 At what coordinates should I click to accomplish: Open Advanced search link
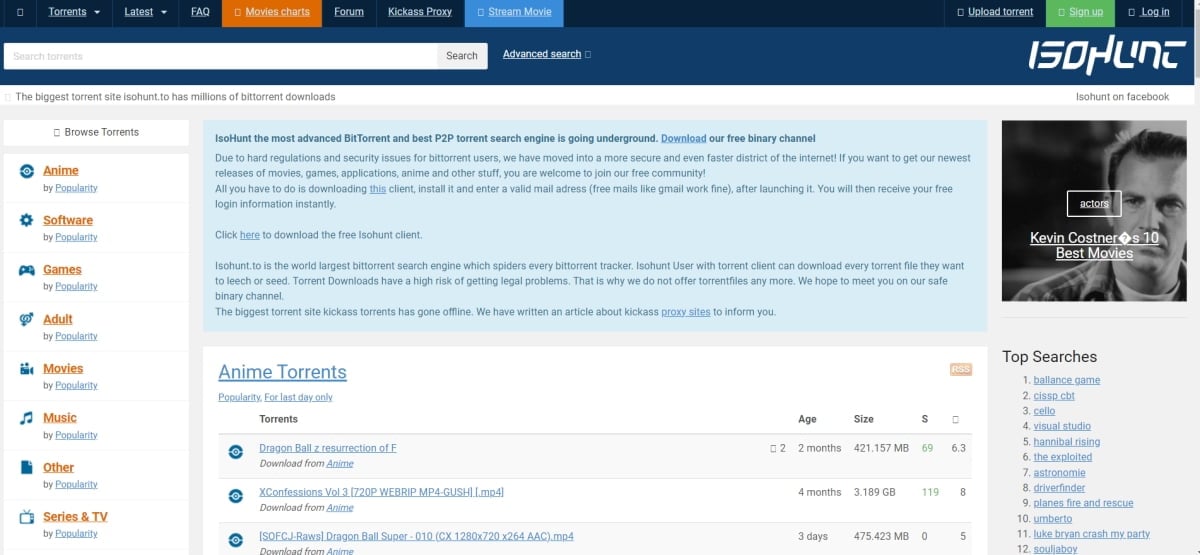tap(542, 54)
